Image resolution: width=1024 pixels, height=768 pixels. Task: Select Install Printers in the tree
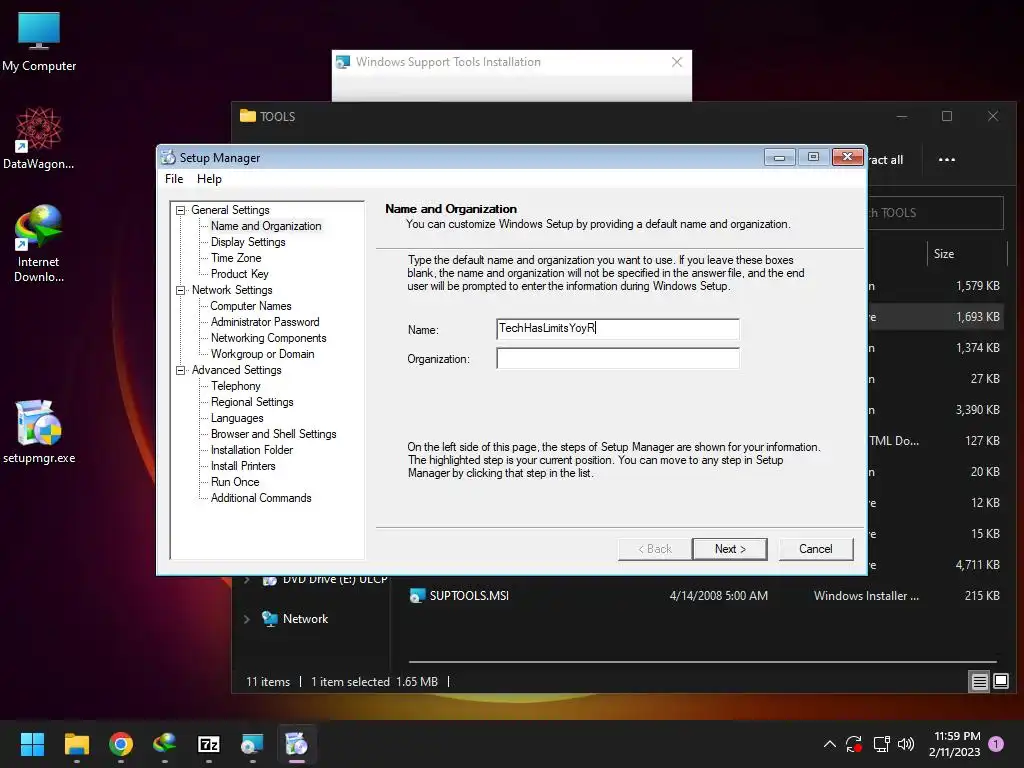(243, 466)
